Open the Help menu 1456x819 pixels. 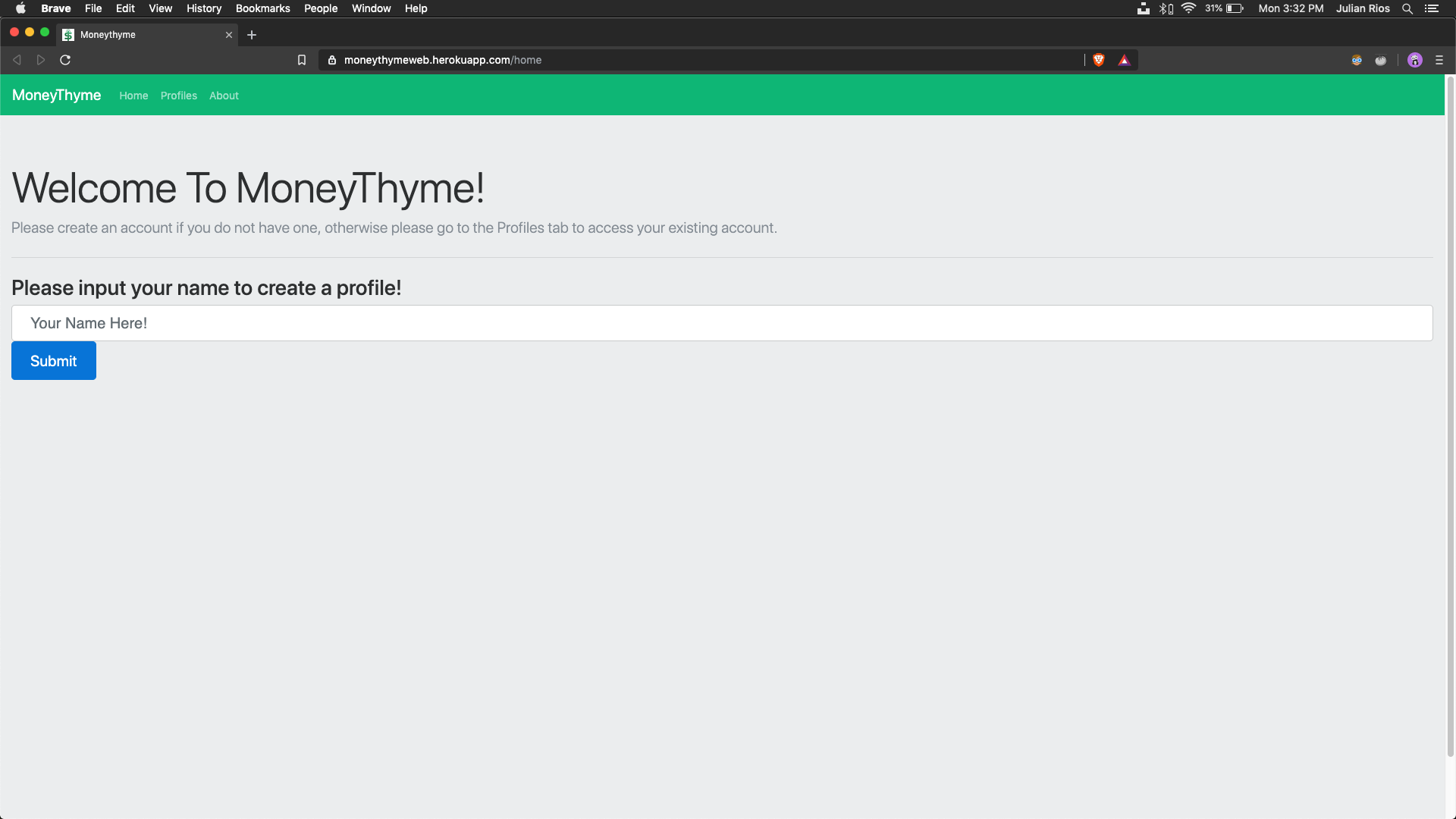(416, 8)
